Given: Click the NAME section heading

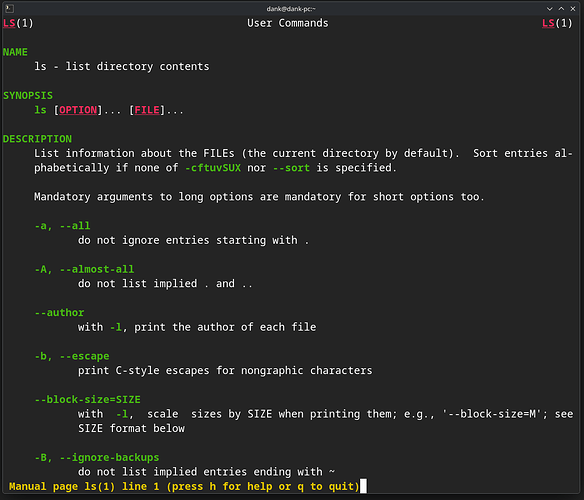Looking at the screenshot, I should [x=15, y=52].
